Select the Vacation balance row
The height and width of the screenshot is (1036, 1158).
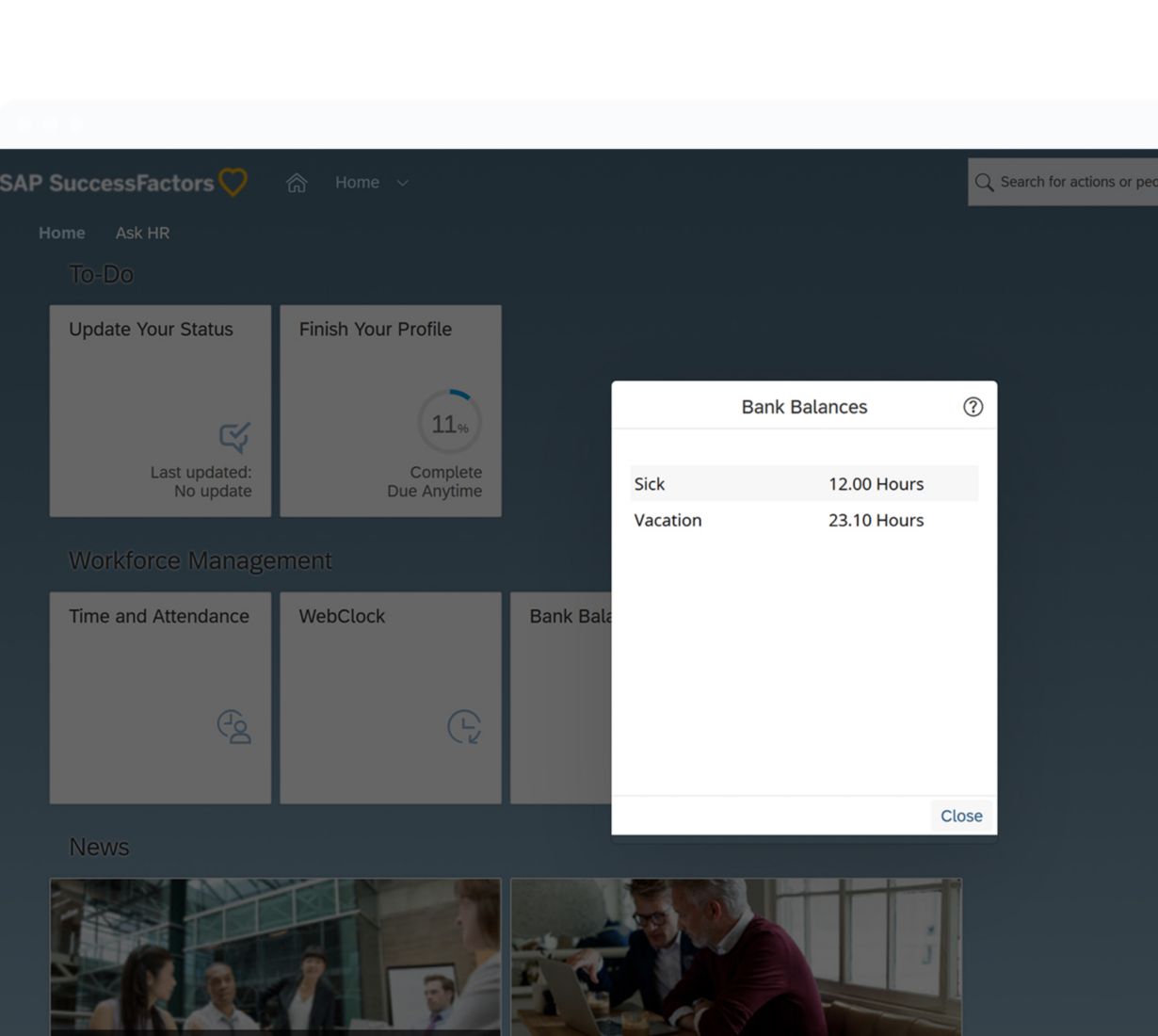coord(803,520)
